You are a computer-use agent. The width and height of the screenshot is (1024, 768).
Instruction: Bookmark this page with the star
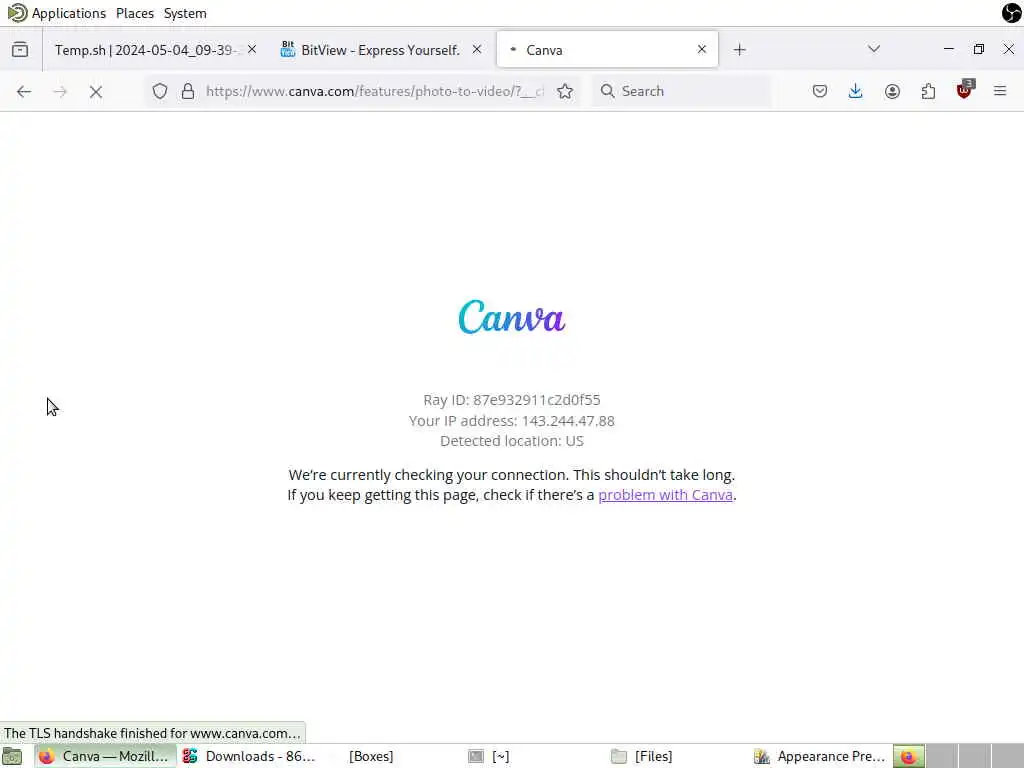click(565, 91)
